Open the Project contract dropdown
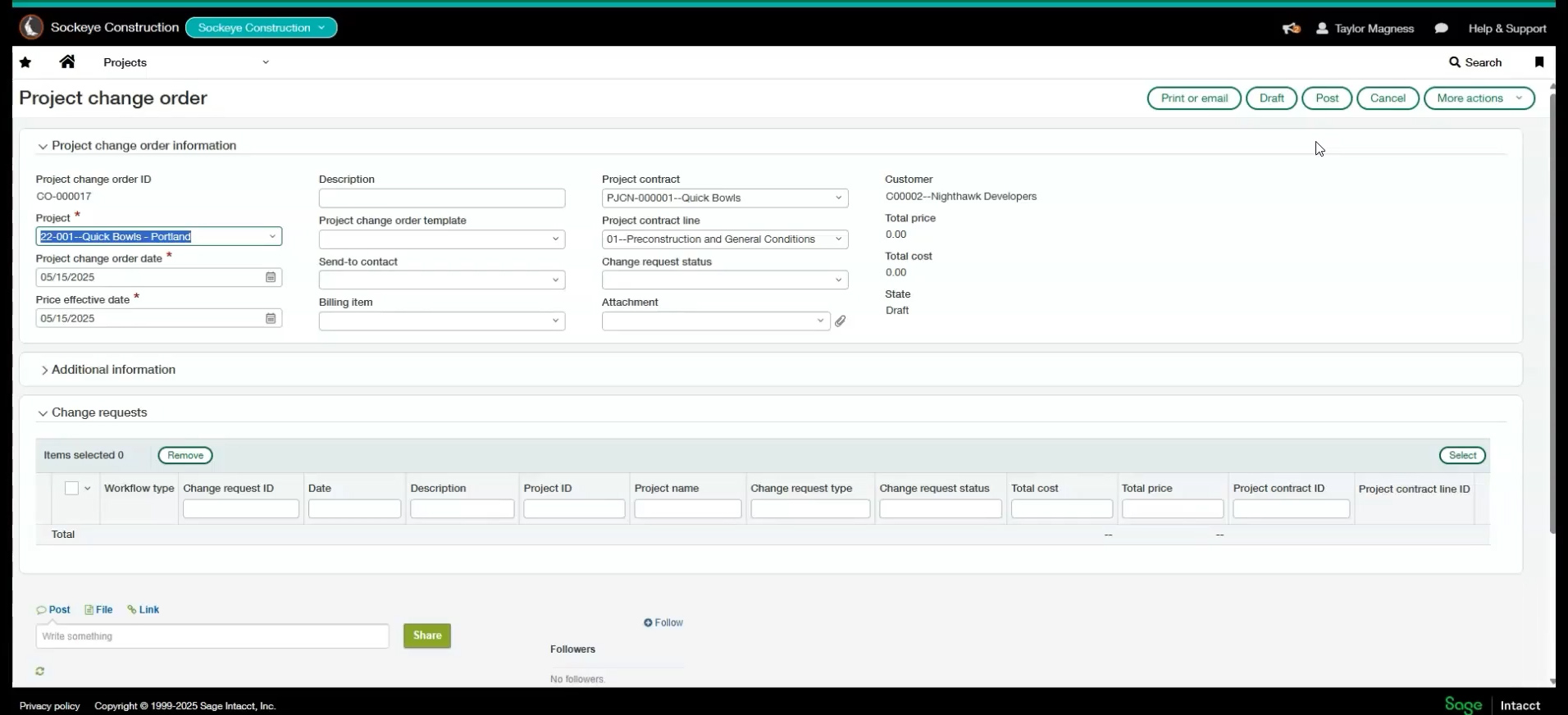 pos(838,198)
